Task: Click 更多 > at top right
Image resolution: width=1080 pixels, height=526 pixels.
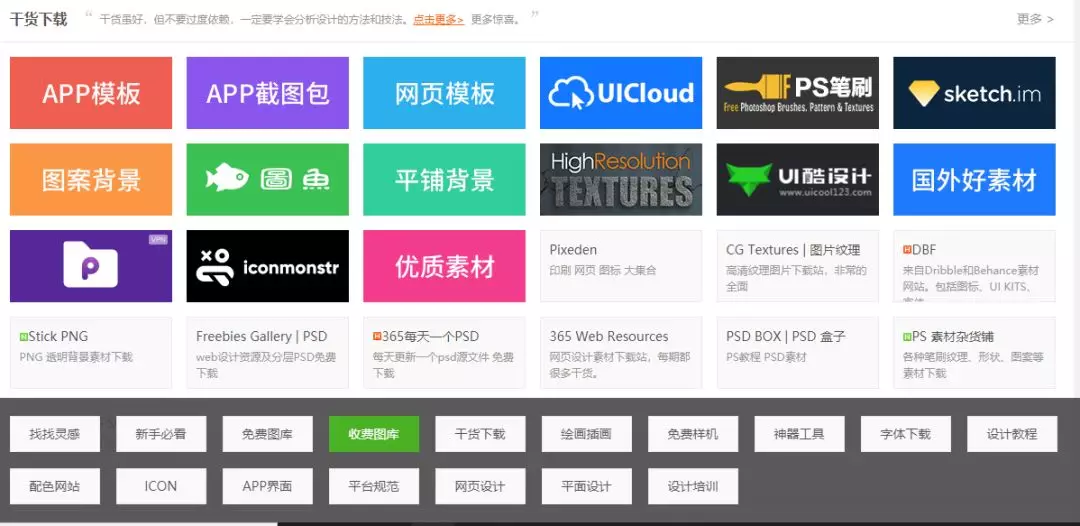Action: 1035,19
